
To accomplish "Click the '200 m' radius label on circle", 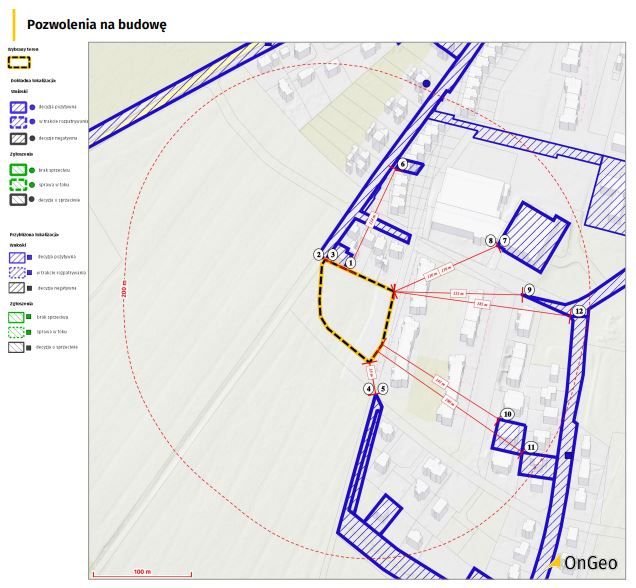I will (125, 293).
